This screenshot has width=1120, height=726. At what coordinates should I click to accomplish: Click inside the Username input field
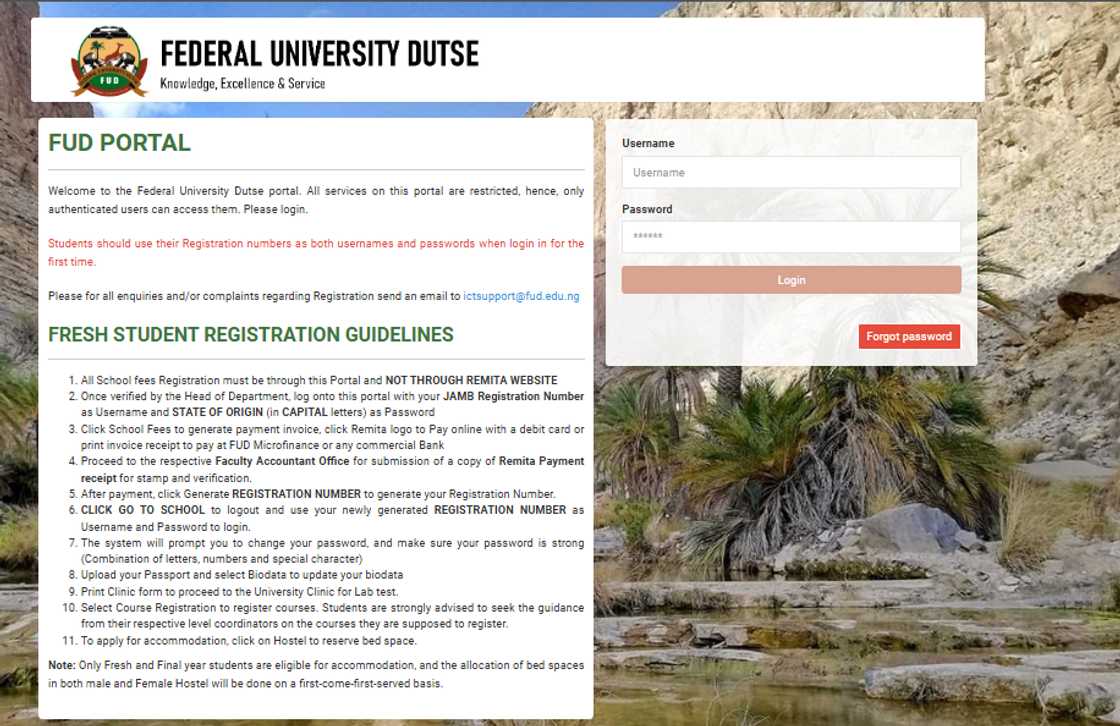point(790,172)
